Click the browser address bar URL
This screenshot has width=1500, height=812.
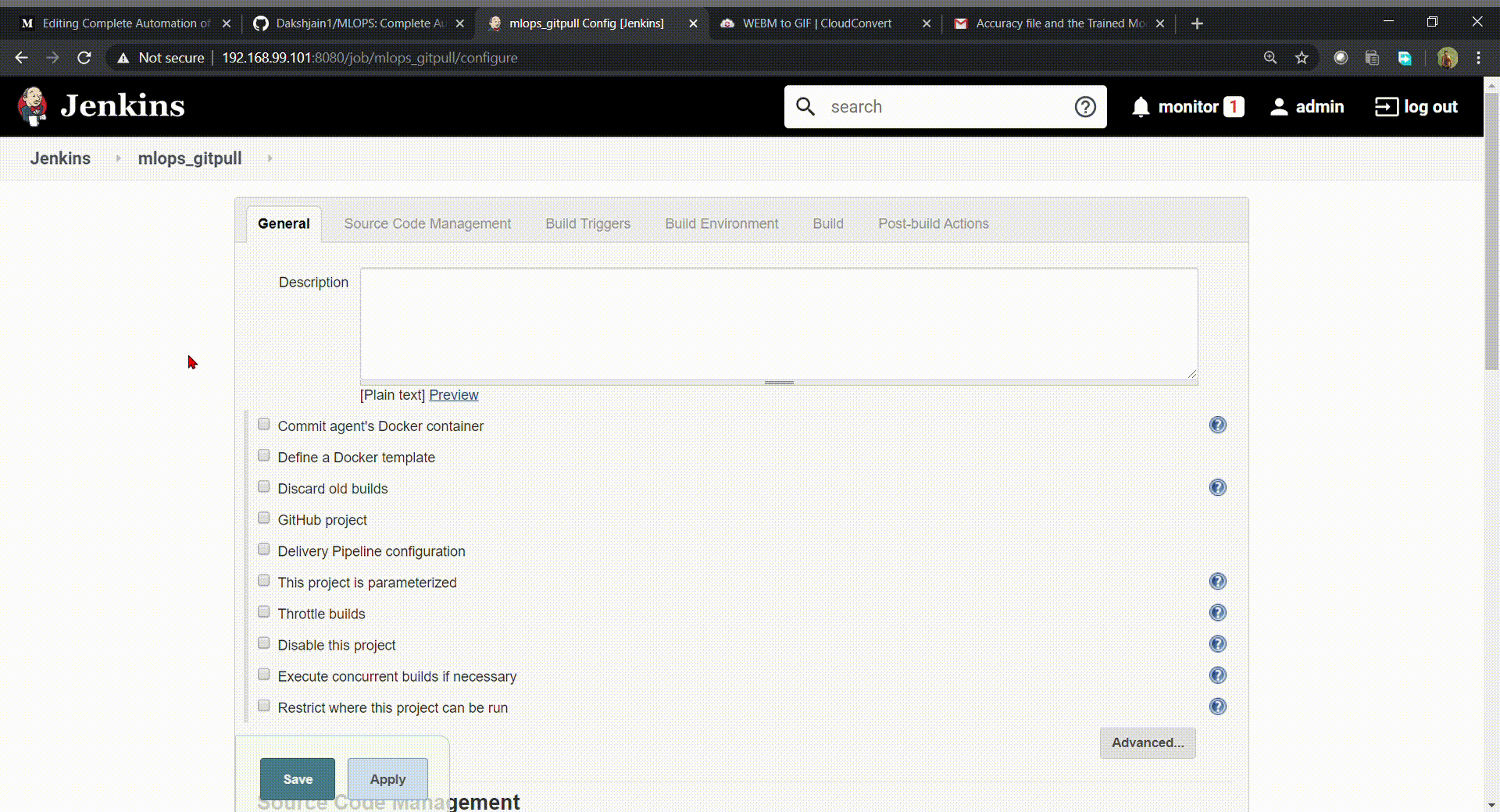pos(370,58)
